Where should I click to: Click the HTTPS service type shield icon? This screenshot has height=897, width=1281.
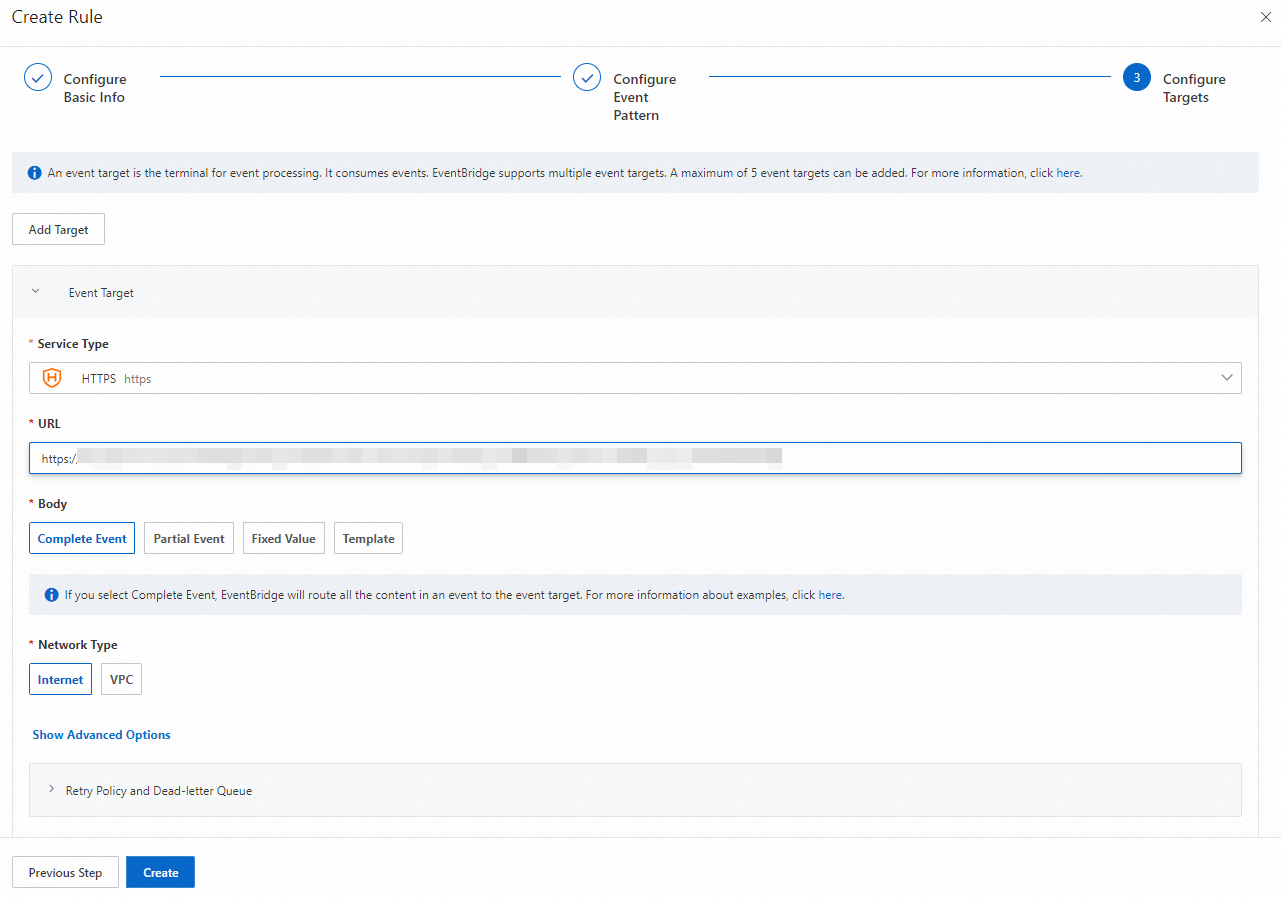point(52,378)
